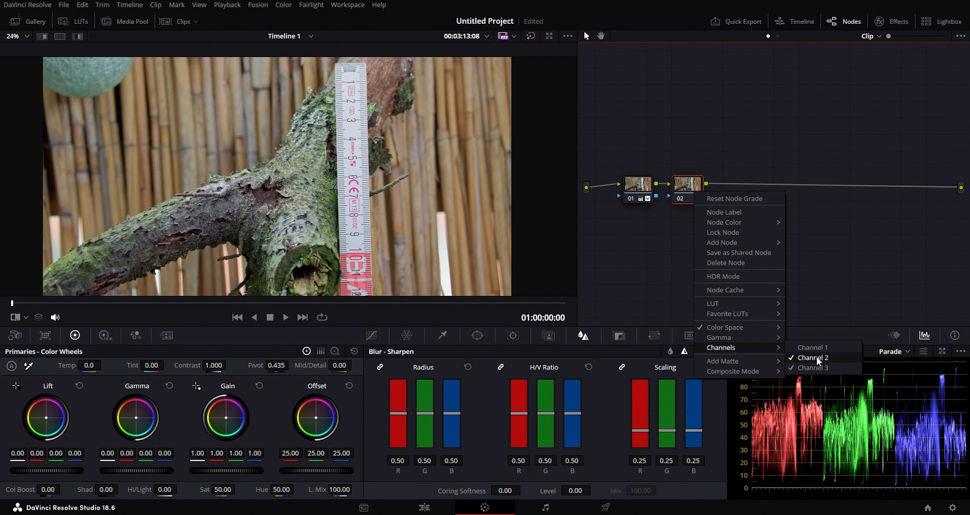Switch to the Fairlight page

click(x=545, y=508)
